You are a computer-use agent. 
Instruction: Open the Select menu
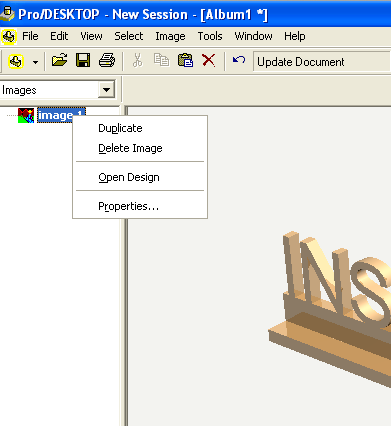pyautogui.click(x=129, y=36)
